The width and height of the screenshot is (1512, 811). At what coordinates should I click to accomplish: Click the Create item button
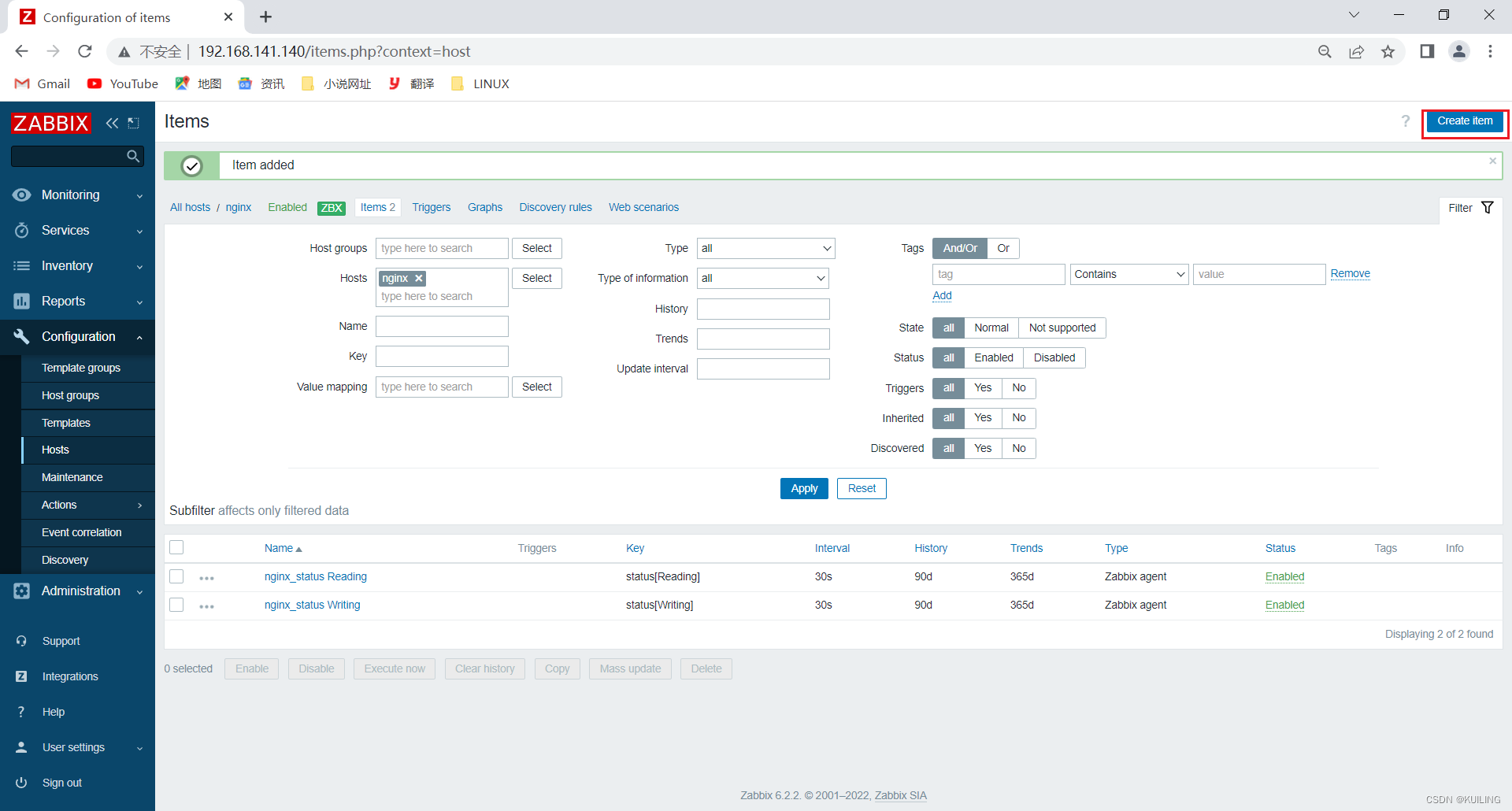pos(1465,121)
